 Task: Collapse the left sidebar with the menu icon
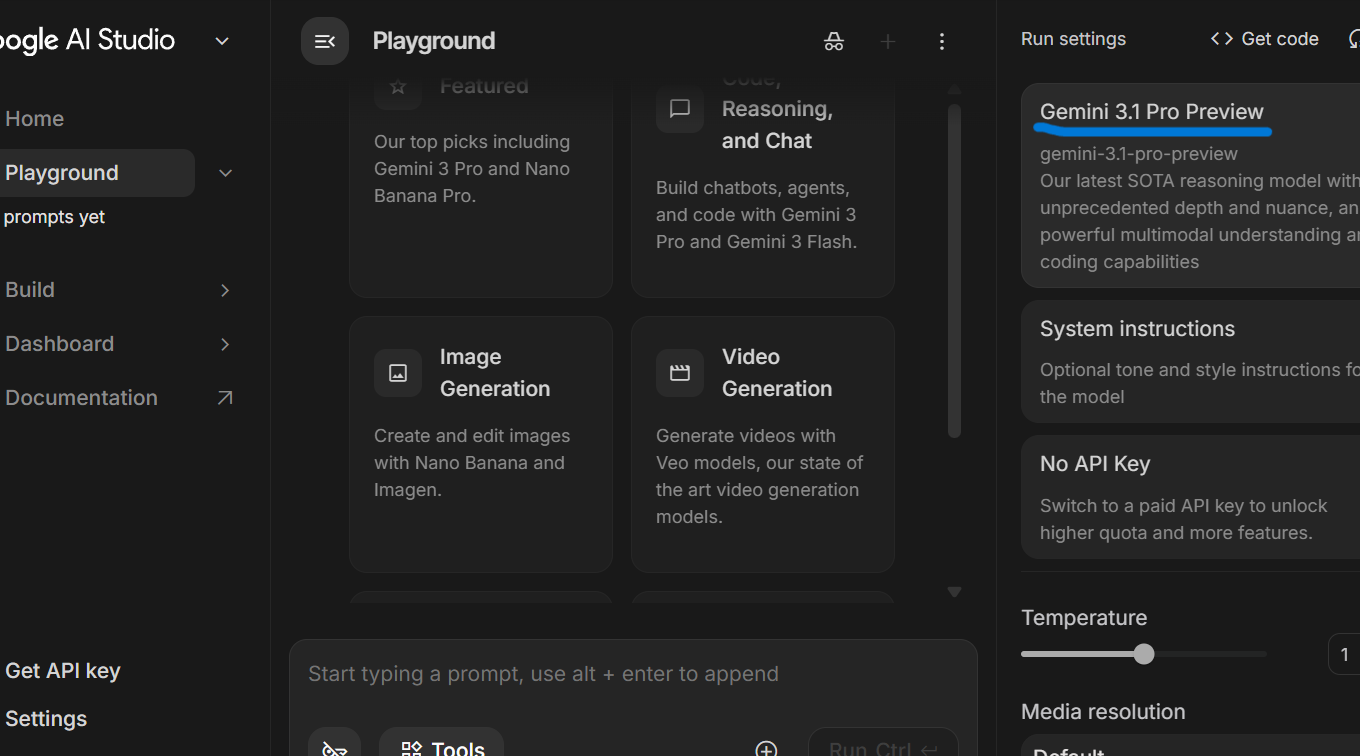(325, 41)
